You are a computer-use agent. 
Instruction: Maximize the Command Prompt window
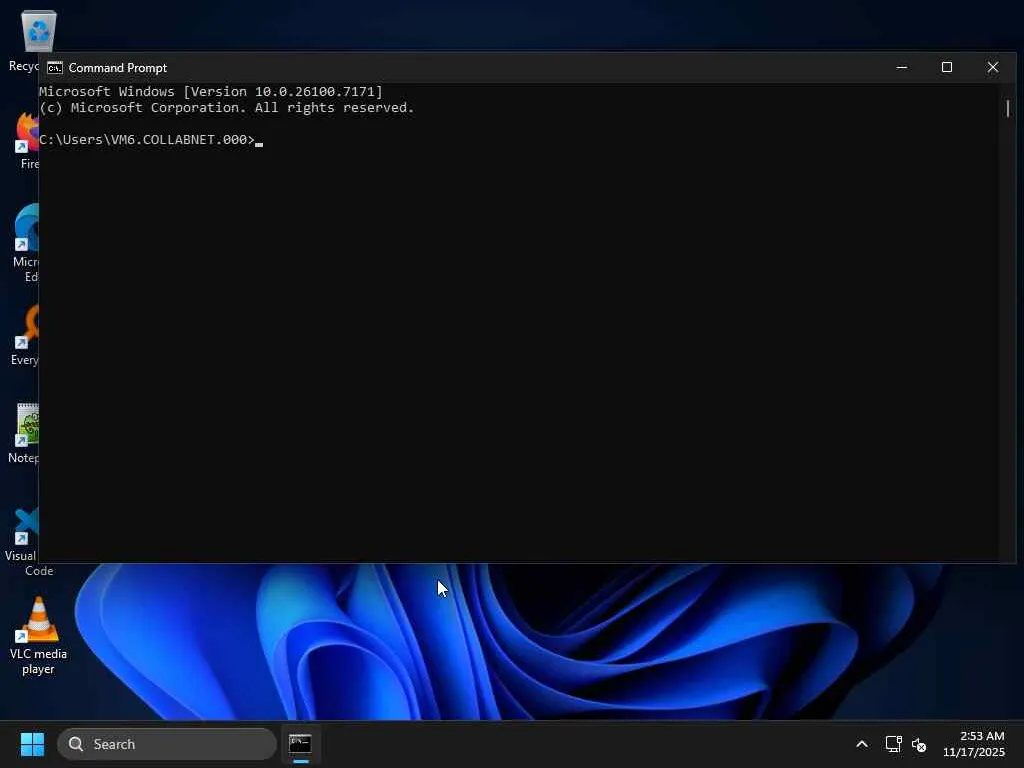coord(946,67)
